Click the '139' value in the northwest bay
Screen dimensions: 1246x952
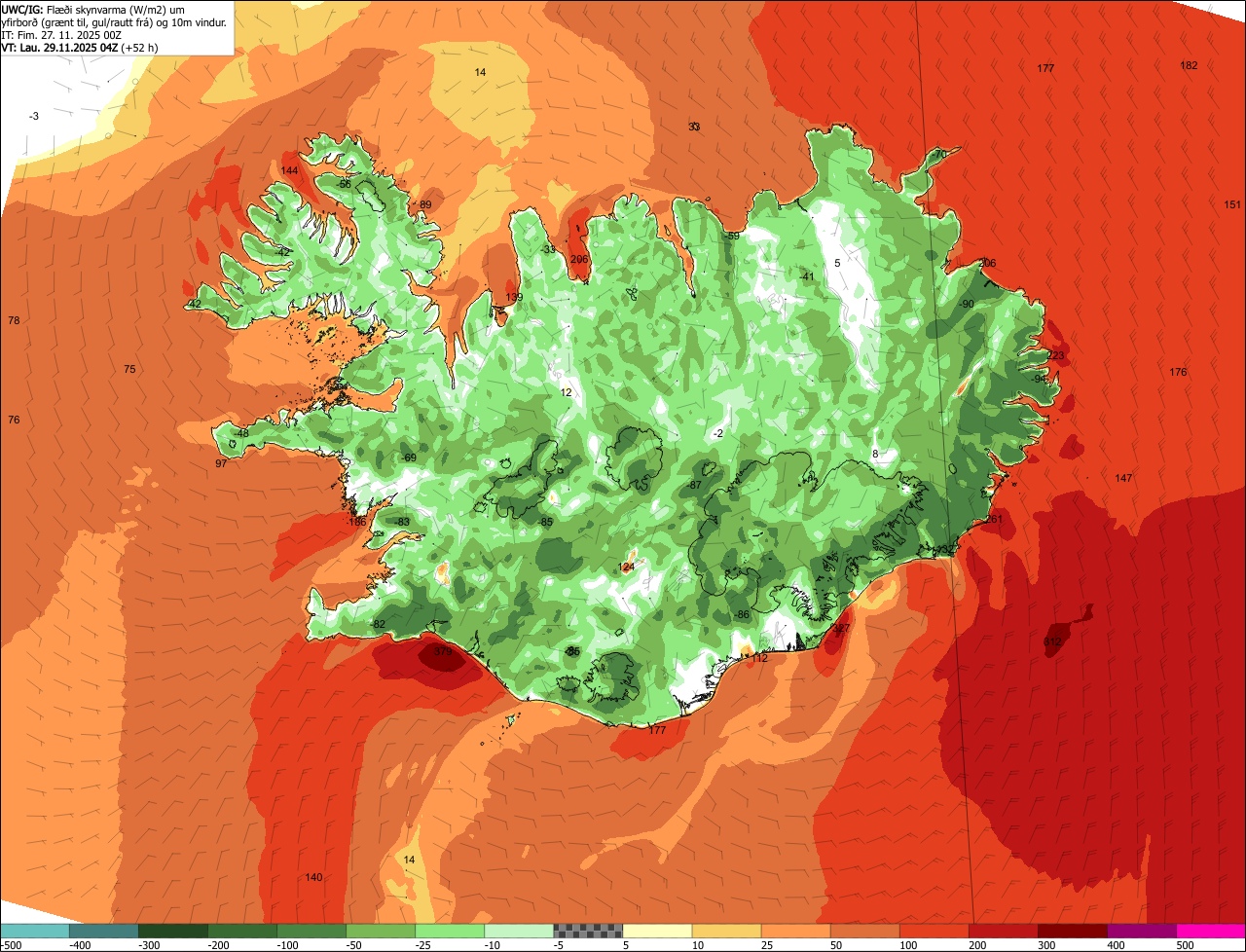tap(514, 297)
